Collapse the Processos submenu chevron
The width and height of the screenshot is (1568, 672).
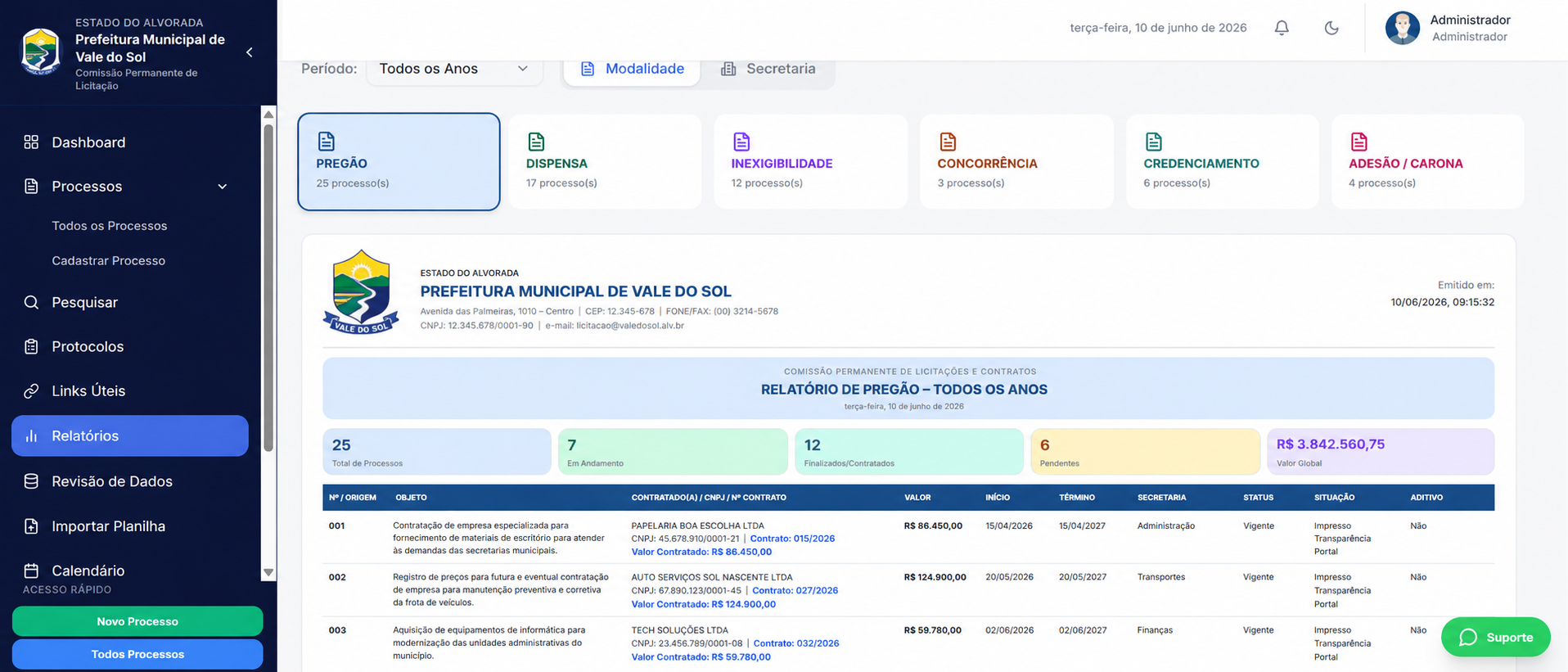(x=223, y=187)
